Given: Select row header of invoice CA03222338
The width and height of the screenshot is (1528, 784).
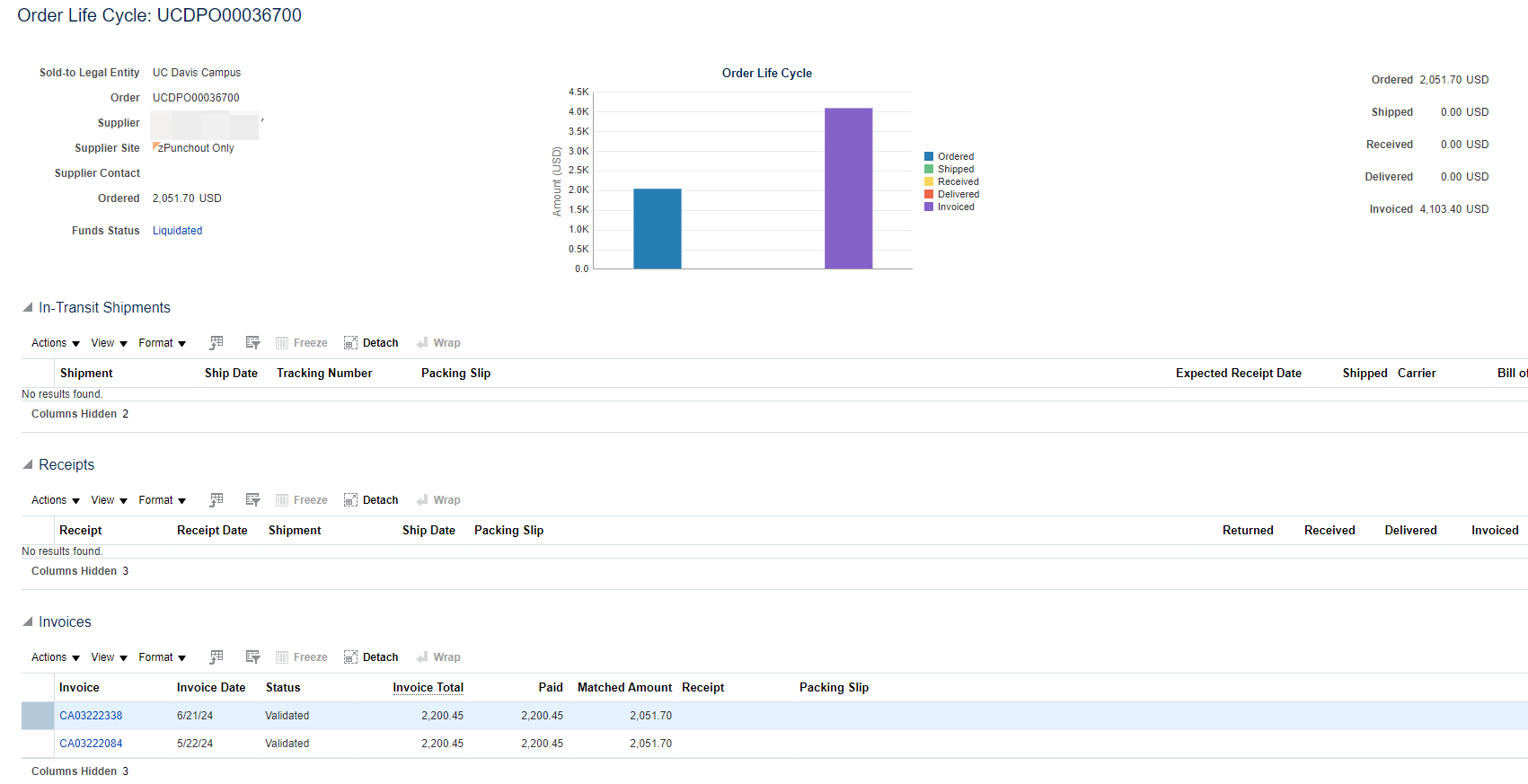Looking at the screenshot, I should coord(38,716).
